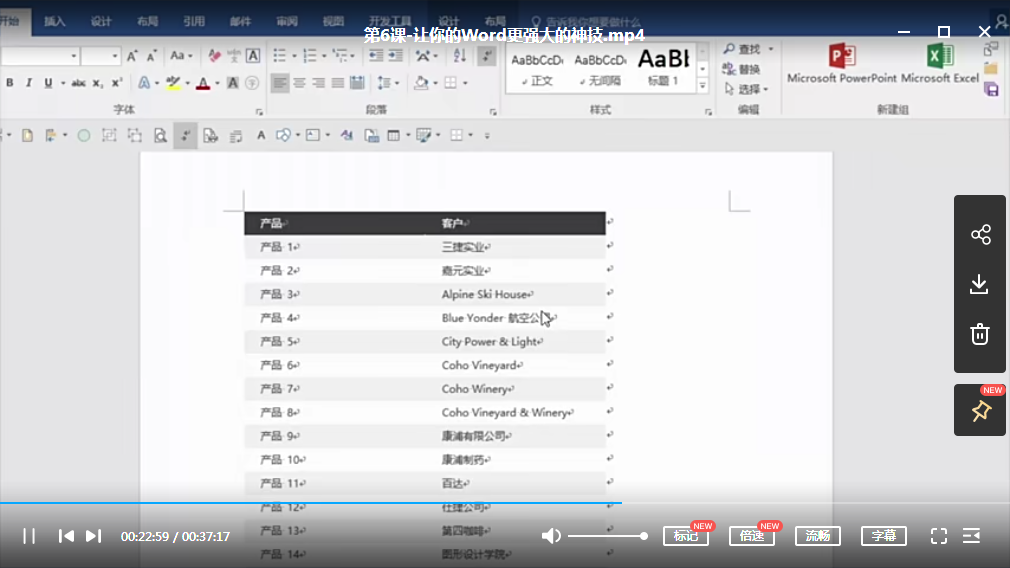This screenshot has height=568, width=1010.
Task: Apply bulleted list
Action: tap(279, 56)
